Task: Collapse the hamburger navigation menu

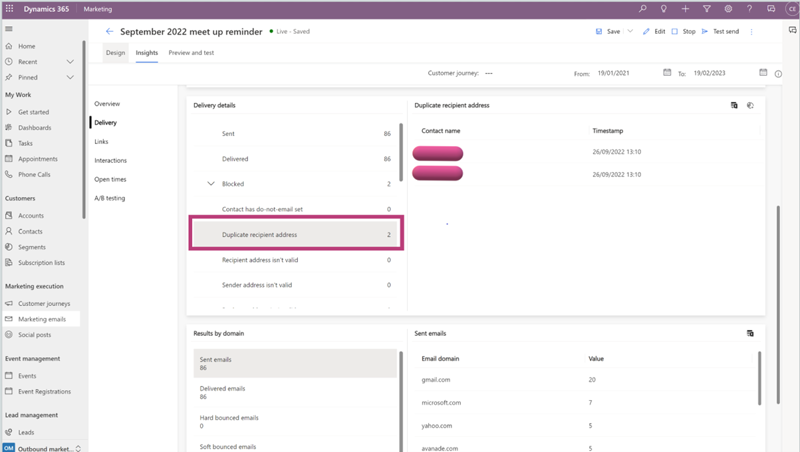Action: [x=9, y=29]
